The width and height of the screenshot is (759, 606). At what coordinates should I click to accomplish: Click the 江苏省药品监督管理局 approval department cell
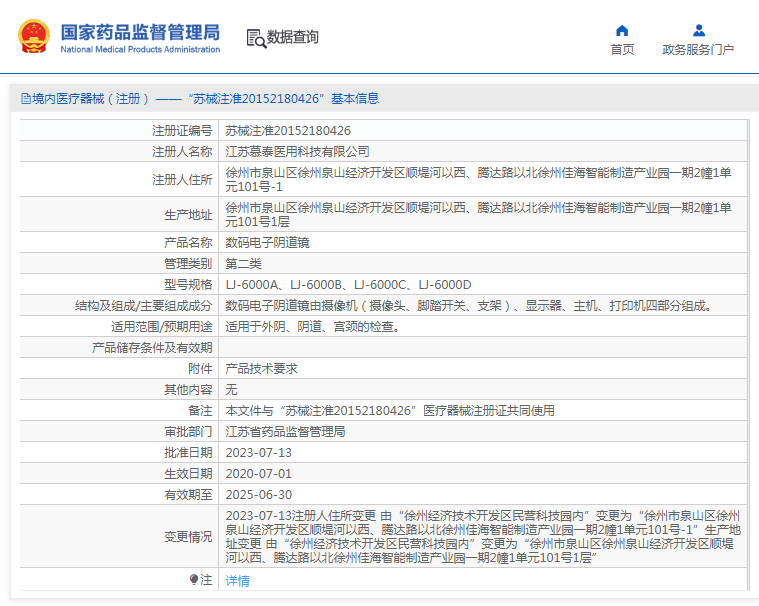[x=285, y=431]
